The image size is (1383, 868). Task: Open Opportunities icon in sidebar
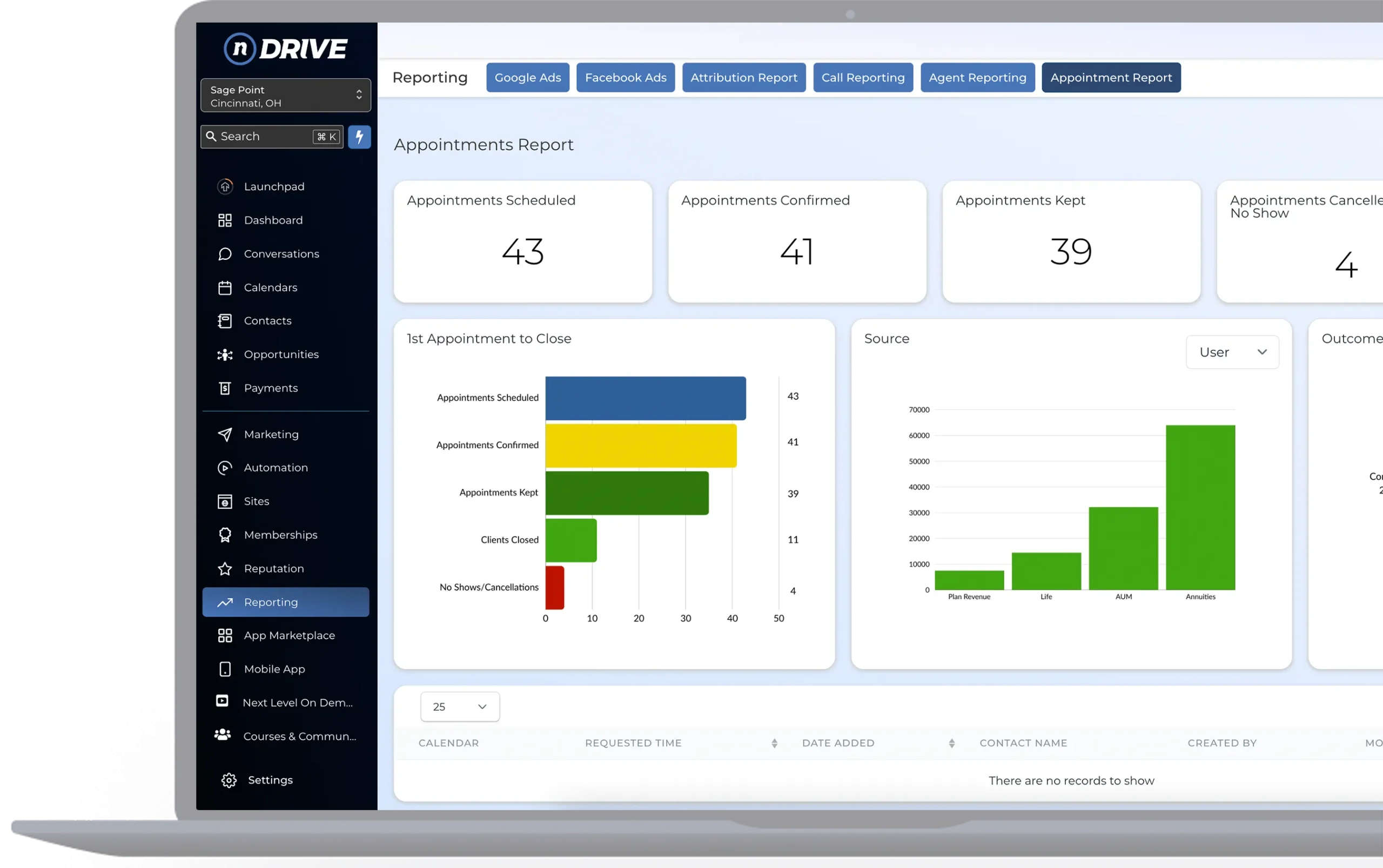225,355
